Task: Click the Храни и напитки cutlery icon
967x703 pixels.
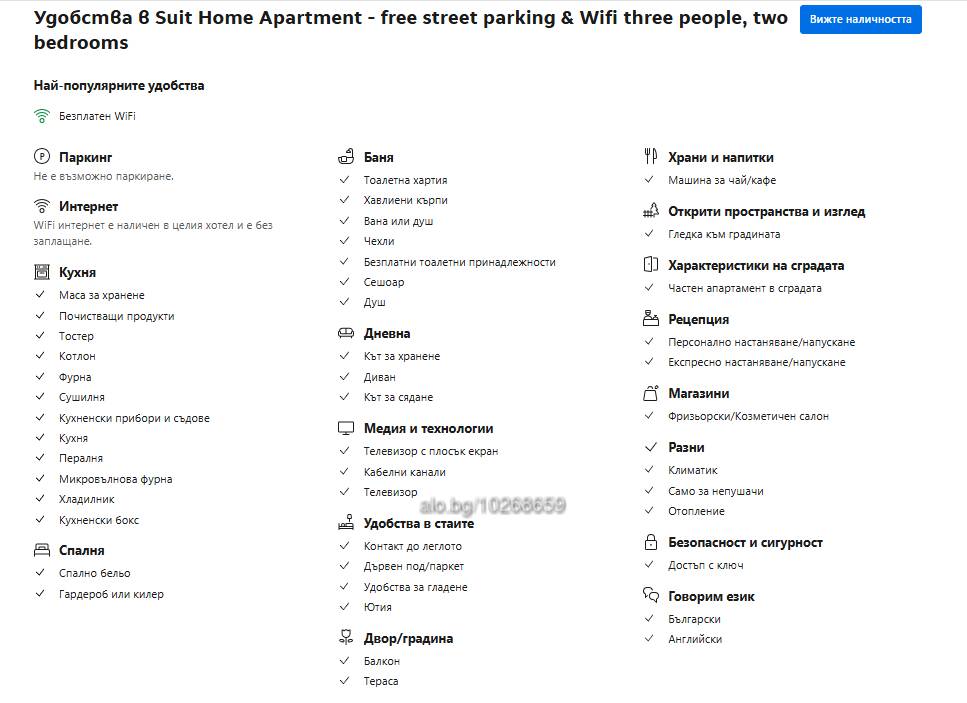Action: [651, 157]
